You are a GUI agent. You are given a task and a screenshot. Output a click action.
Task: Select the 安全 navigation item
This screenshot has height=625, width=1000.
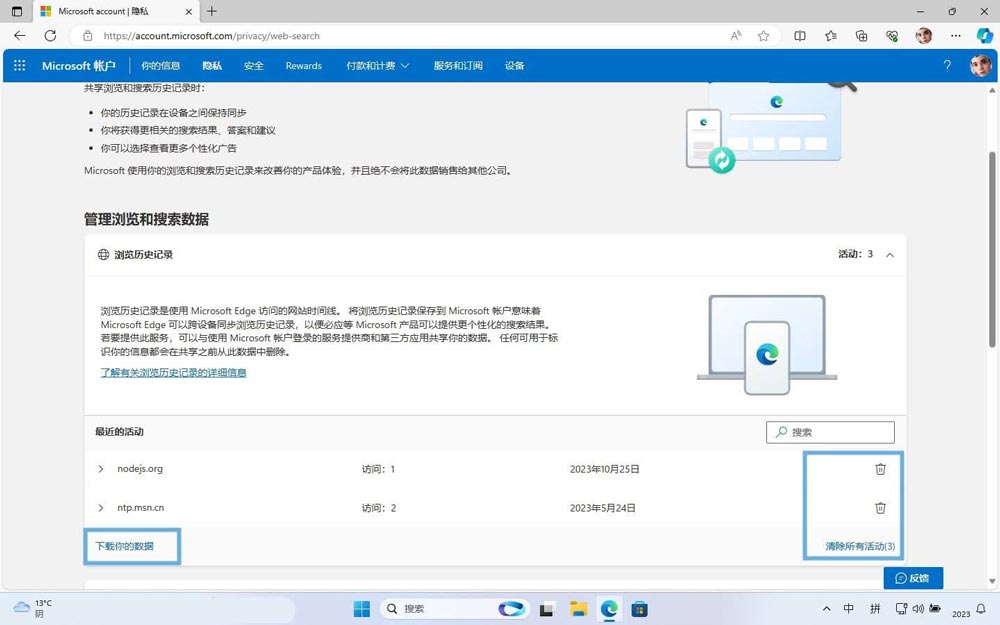pyautogui.click(x=253, y=65)
